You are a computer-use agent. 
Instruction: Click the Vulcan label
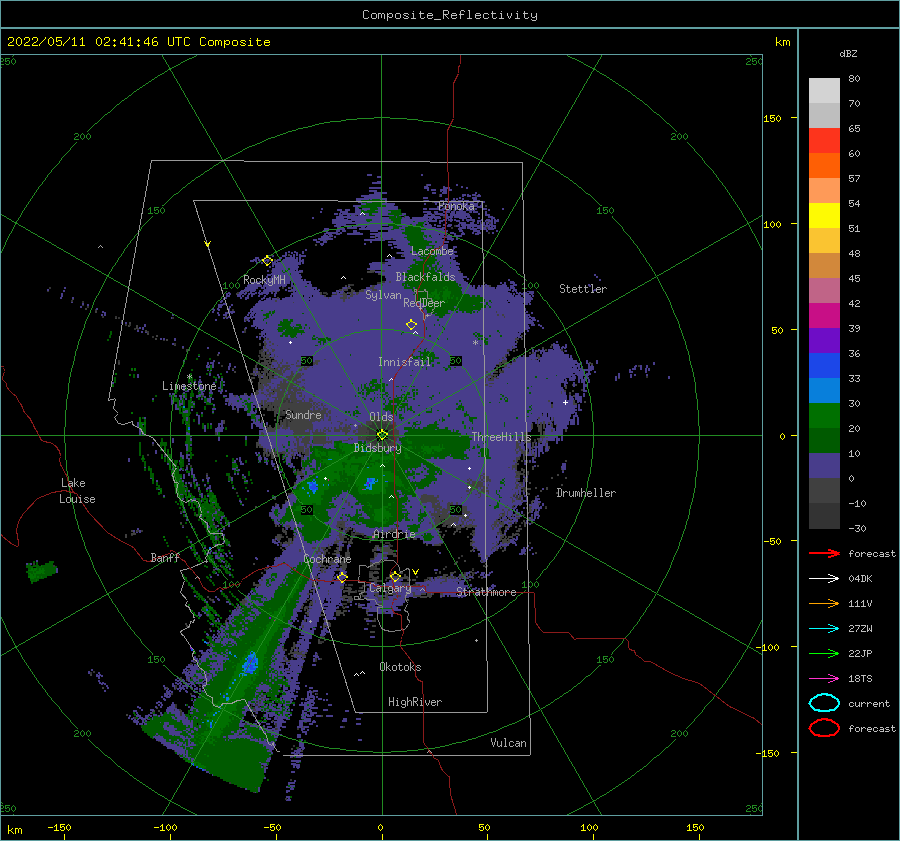[509, 743]
